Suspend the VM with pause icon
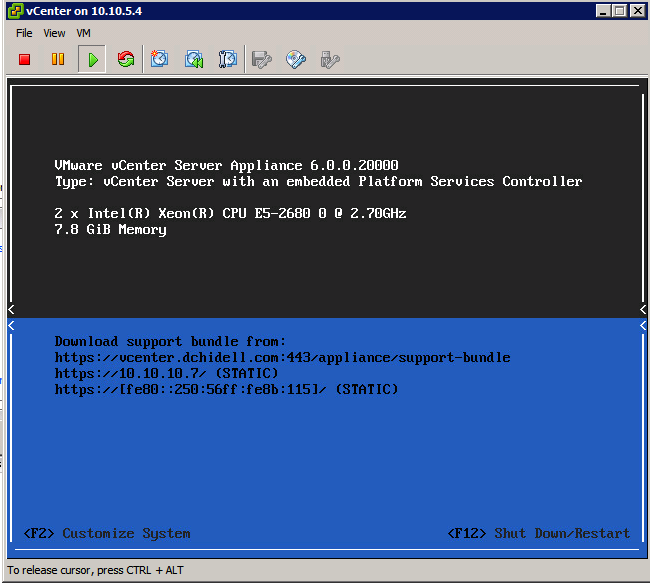 tap(58, 59)
